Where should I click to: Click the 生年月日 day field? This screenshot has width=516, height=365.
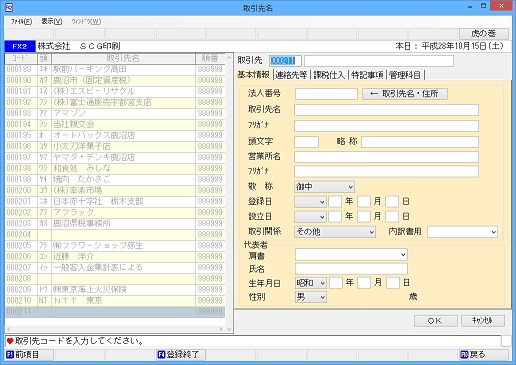pos(393,283)
